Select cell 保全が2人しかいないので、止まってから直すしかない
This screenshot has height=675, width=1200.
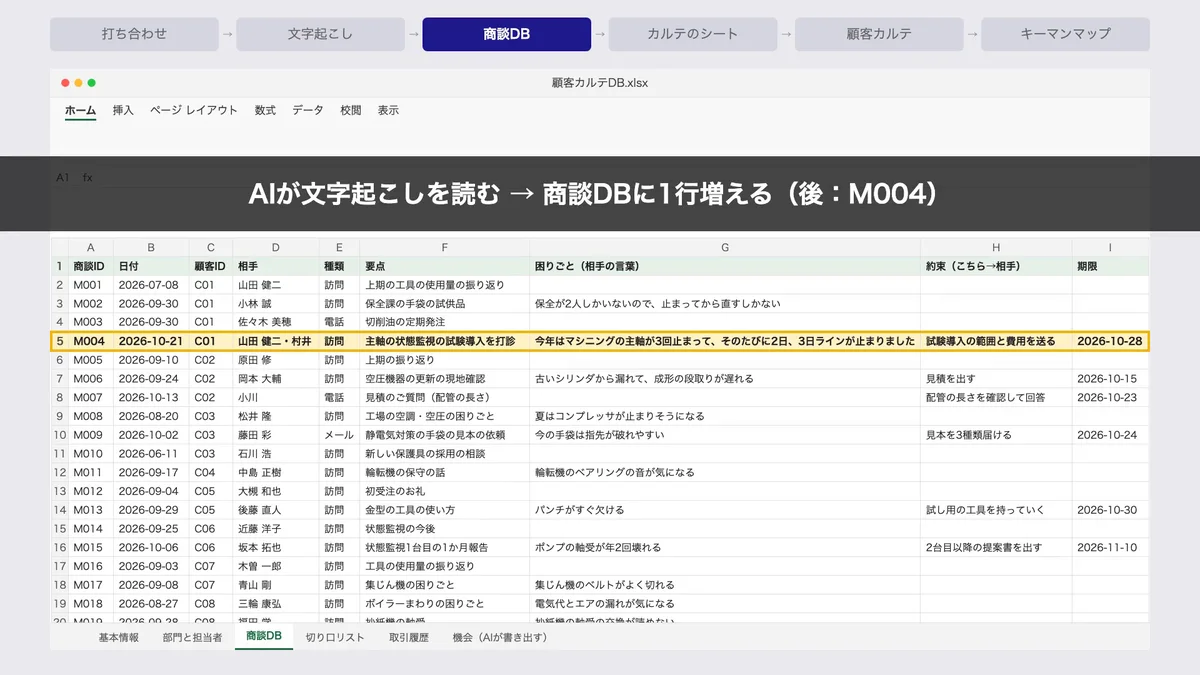[726, 304]
